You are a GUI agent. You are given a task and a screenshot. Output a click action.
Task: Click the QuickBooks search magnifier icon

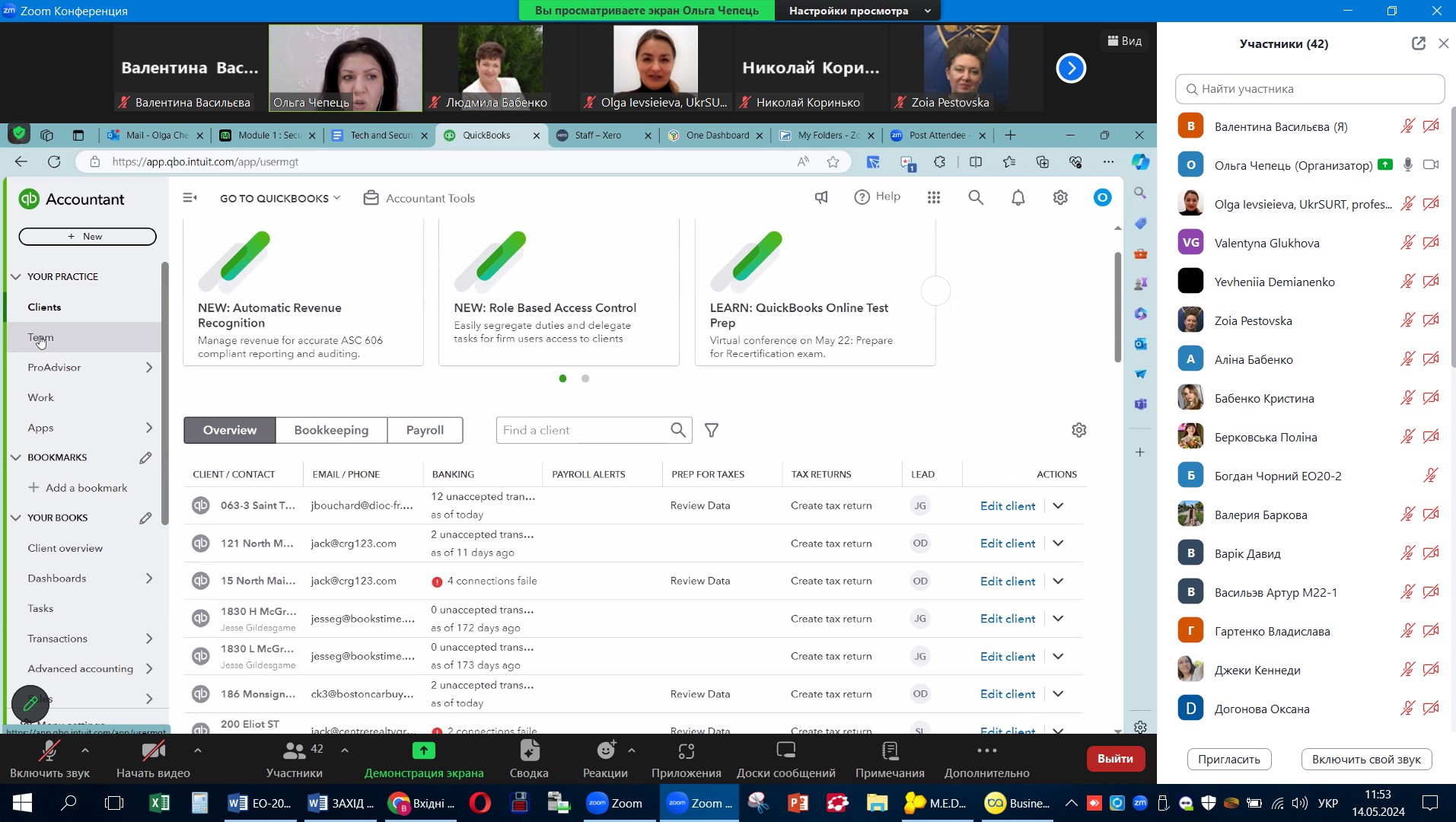pyautogui.click(x=976, y=198)
